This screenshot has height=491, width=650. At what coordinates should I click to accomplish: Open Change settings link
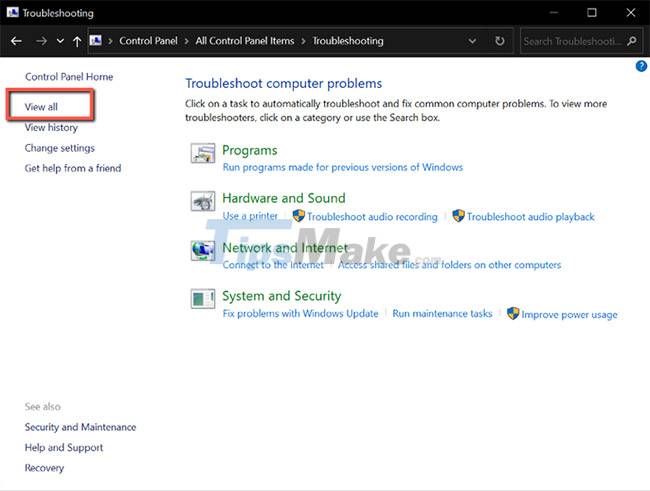pos(60,148)
